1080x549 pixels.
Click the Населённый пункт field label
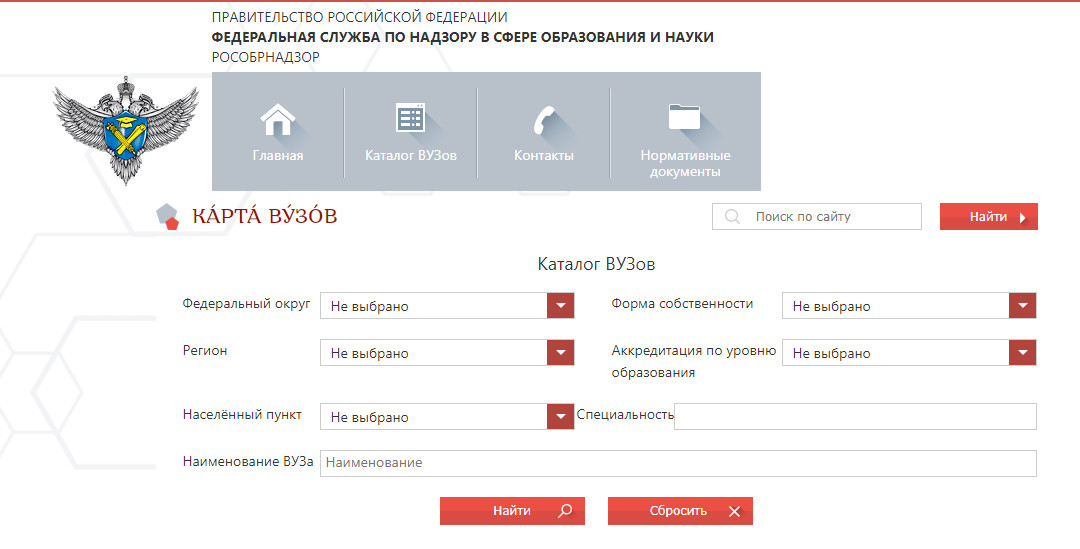tap(242, 414)
